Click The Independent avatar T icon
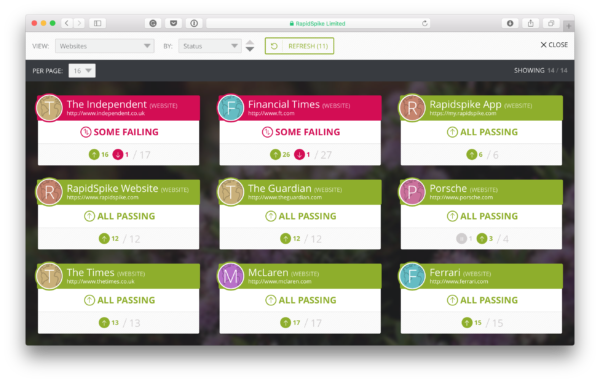 point(49,108)
